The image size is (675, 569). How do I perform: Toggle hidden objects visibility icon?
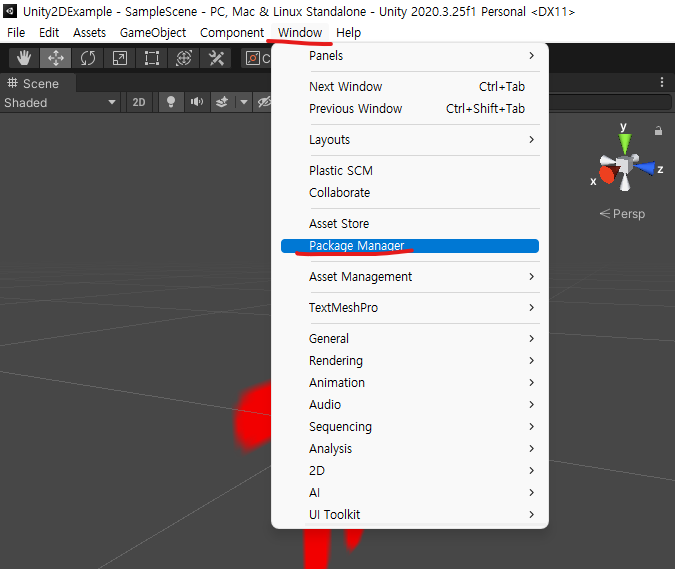(x=263, y=102)
